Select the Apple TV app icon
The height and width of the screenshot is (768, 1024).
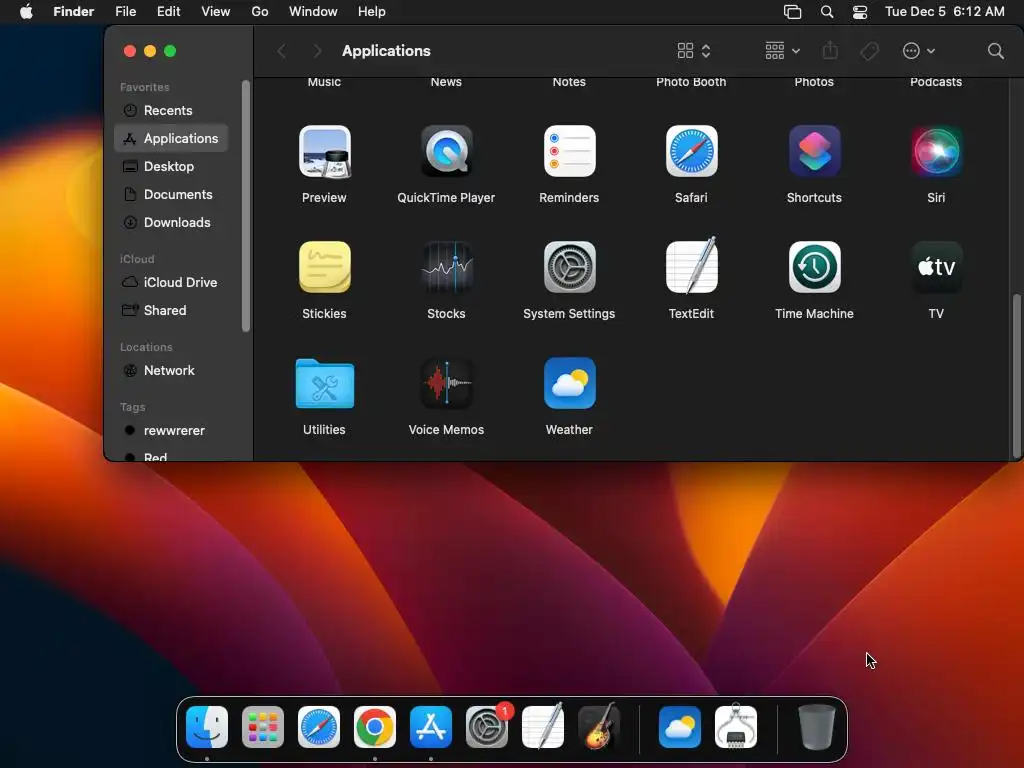(936, 267)
